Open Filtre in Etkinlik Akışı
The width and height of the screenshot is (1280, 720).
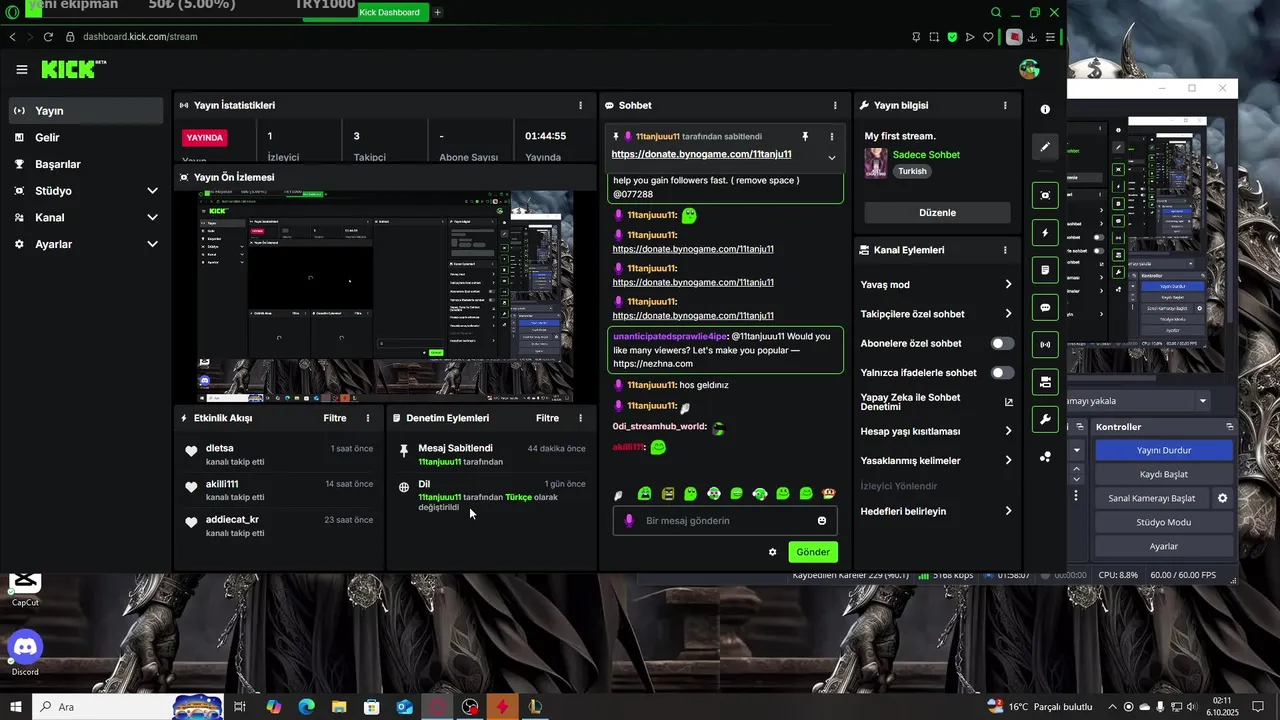(335, 418)
